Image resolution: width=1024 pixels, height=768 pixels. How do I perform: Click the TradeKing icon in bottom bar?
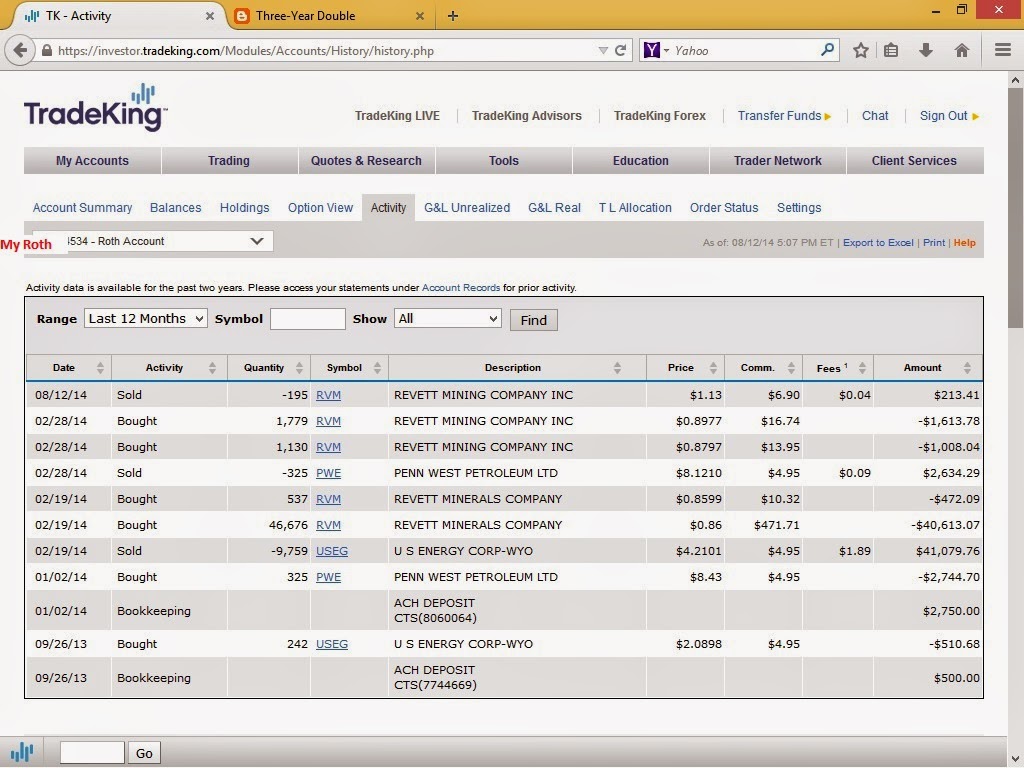point(22,752)
